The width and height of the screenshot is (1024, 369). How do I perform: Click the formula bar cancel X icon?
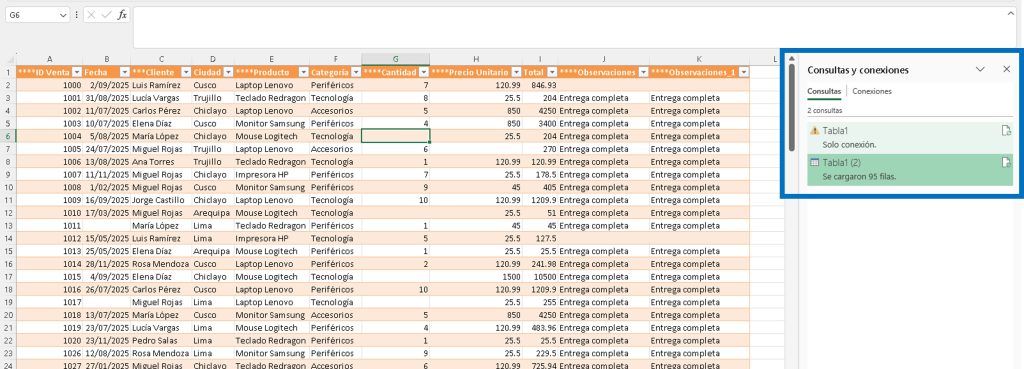(92, 14)
